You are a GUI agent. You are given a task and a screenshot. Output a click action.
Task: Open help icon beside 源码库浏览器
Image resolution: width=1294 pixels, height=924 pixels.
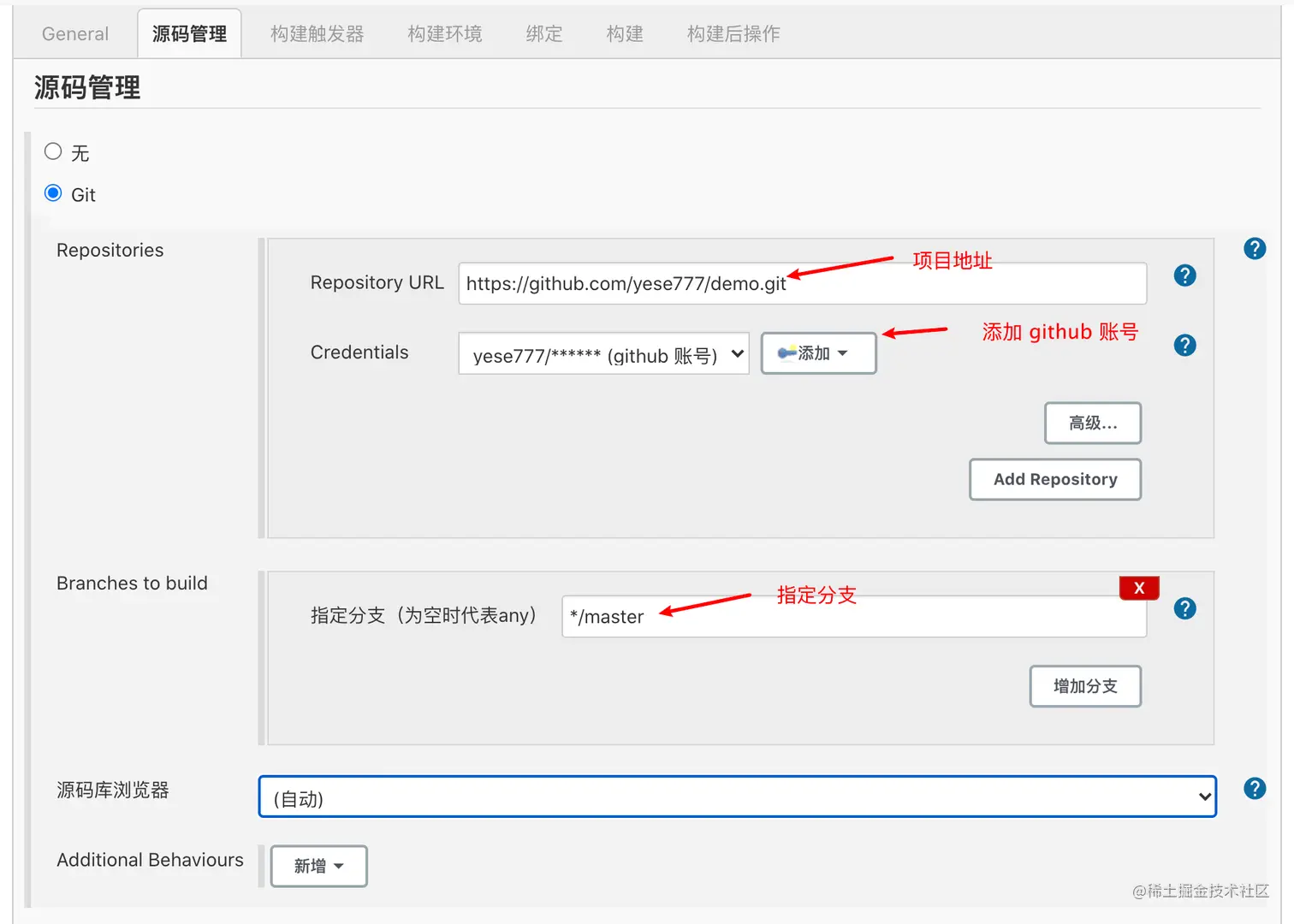tap(1255, 789)
